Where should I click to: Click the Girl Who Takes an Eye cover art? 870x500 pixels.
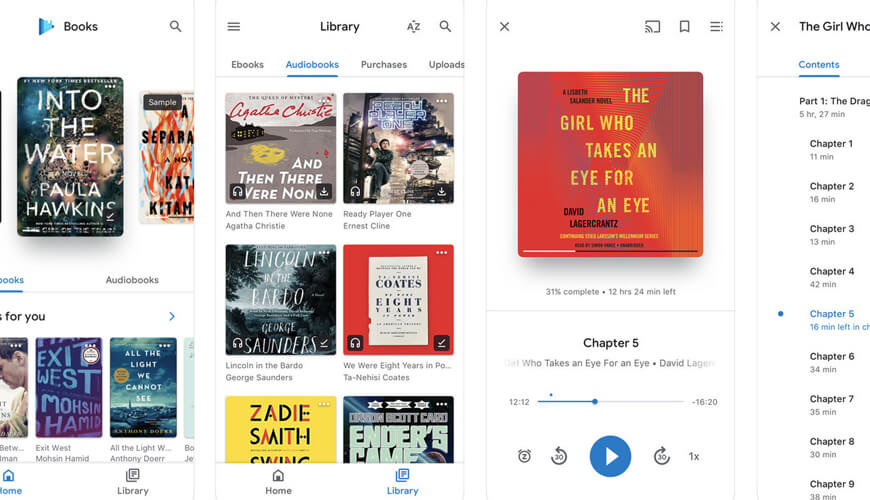pyautogui.click(x=610, y=164)
